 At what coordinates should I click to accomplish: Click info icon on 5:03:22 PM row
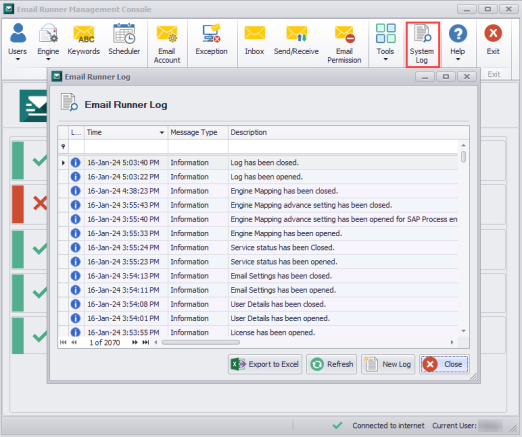pos(76,177)
